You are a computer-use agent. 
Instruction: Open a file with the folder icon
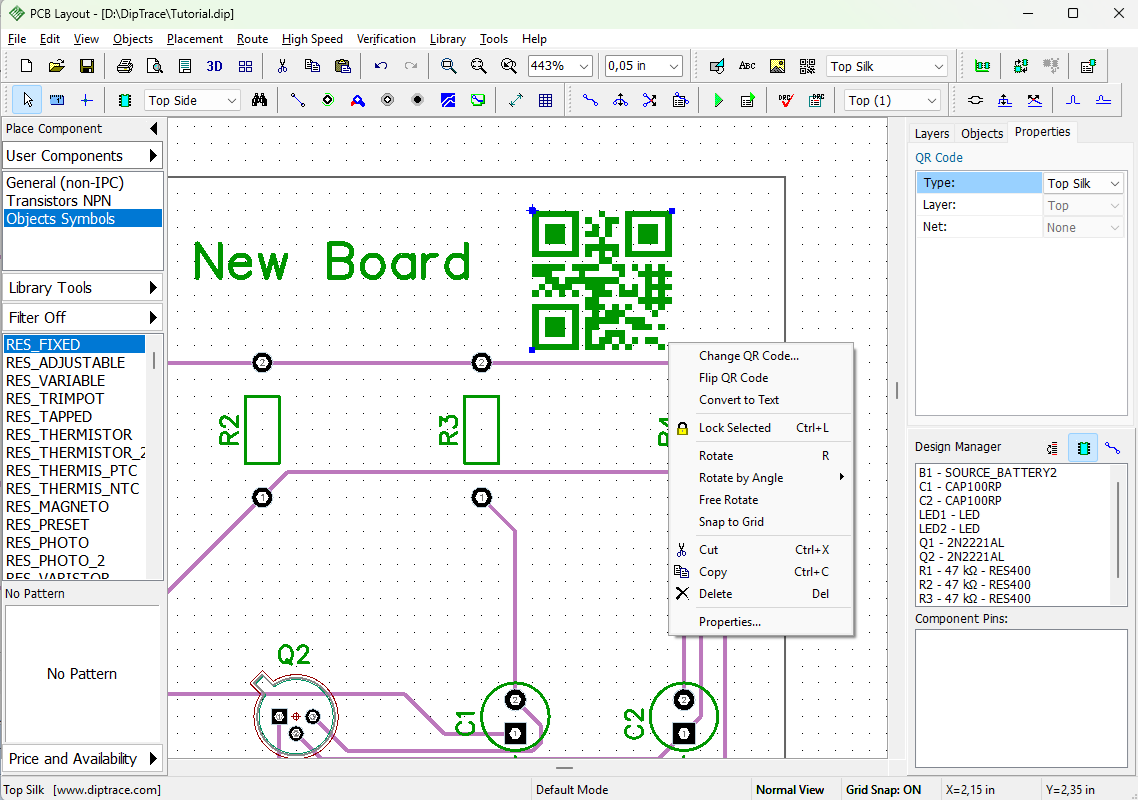57,66
